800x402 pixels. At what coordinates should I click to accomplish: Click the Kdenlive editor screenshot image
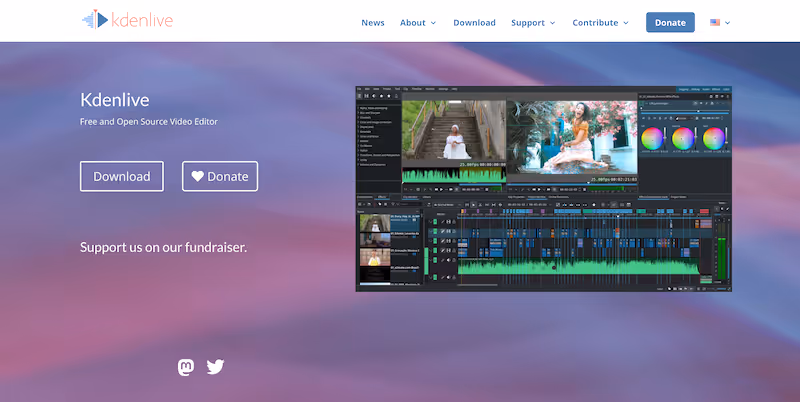[544, 189]
